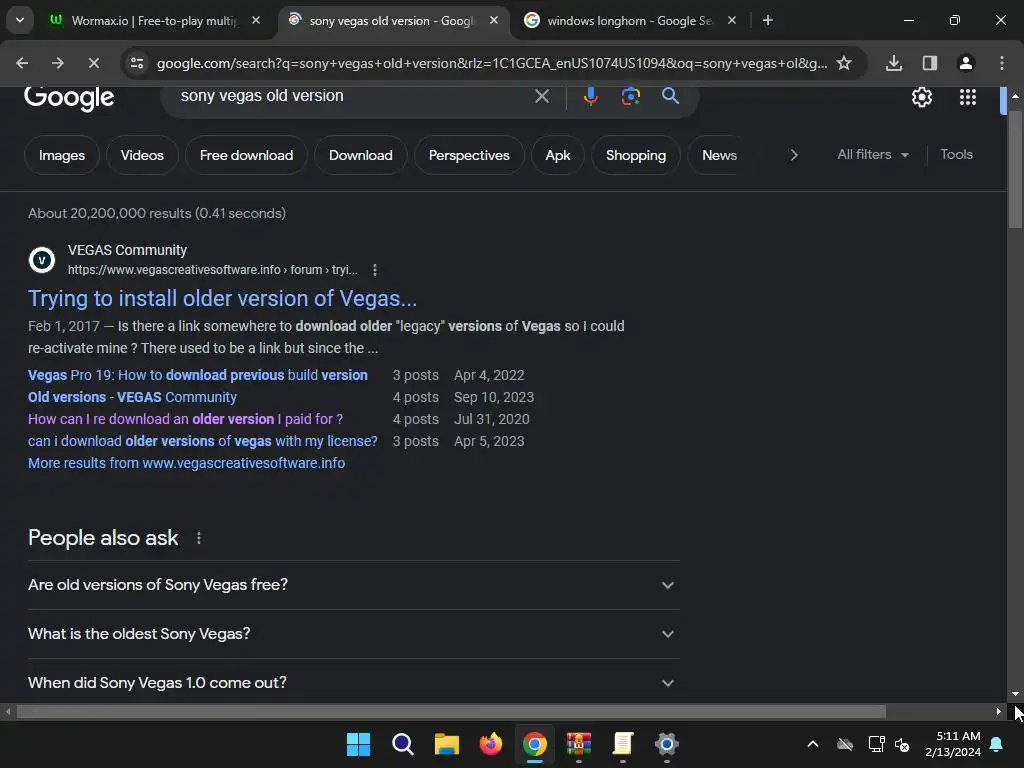Open Settings app in taskbar
The image size is (1024, 768).
pos(667,744)
